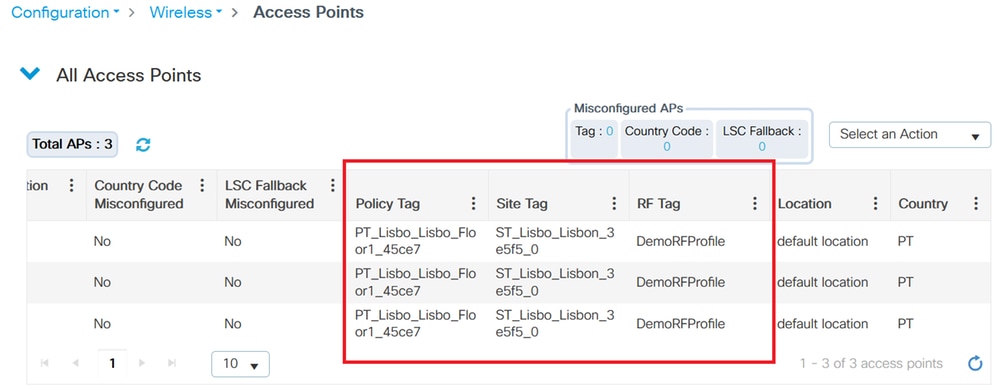Sort by the RF Tag column header

(x=658, y=204)
